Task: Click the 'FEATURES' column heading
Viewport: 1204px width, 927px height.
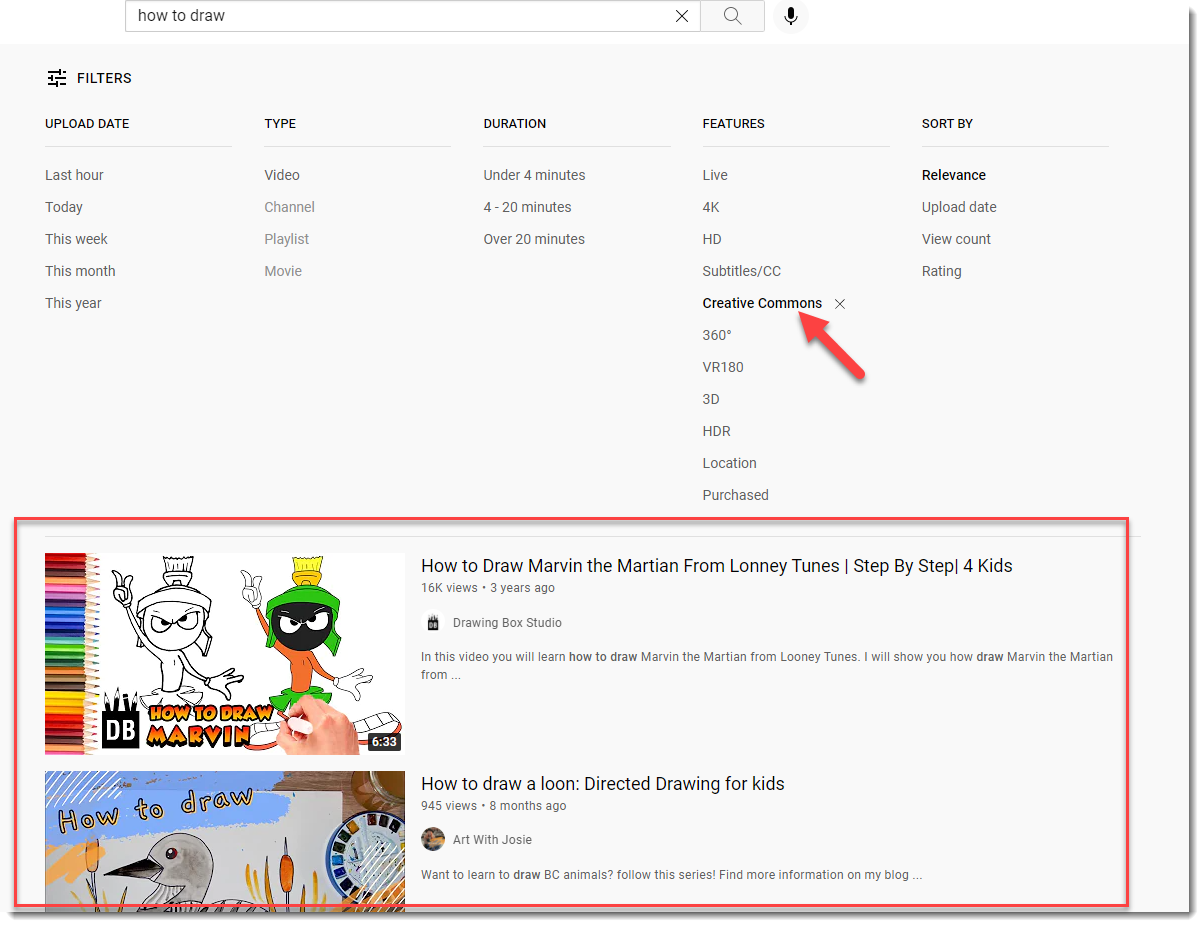Action: 733,124
